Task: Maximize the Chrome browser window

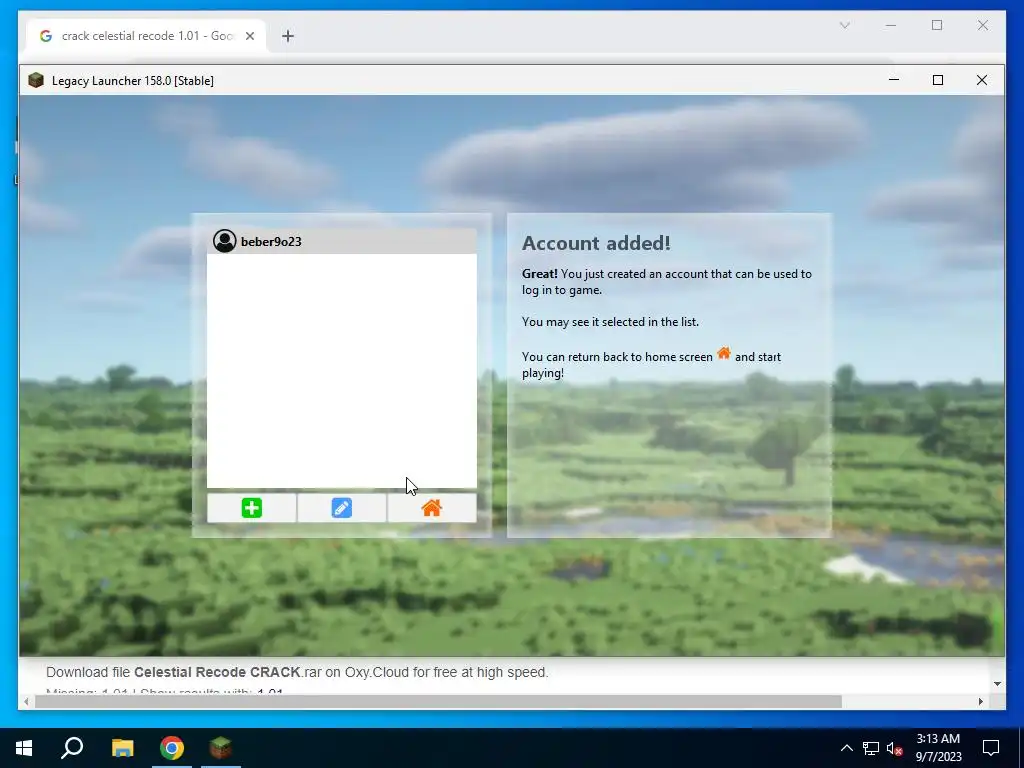Action: (x=937, y=25)
